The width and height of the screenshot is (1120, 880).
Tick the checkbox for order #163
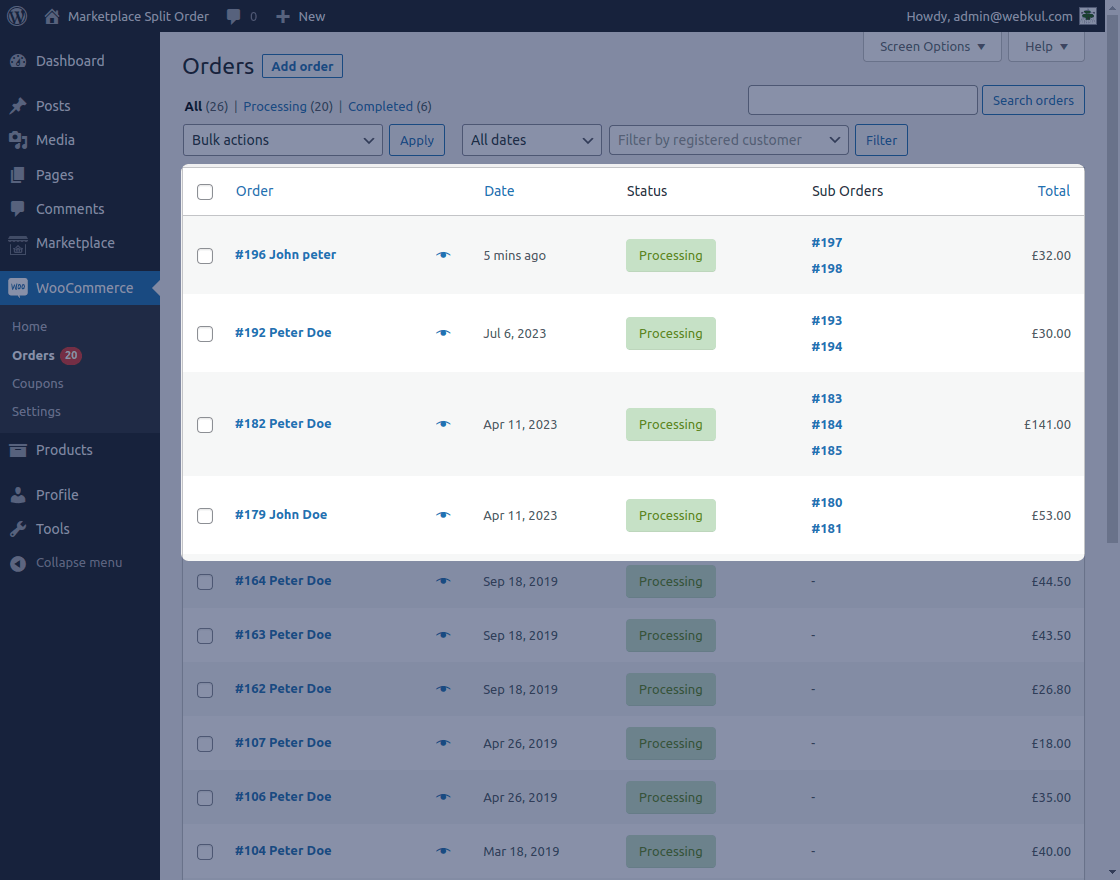tap(205, 636)
